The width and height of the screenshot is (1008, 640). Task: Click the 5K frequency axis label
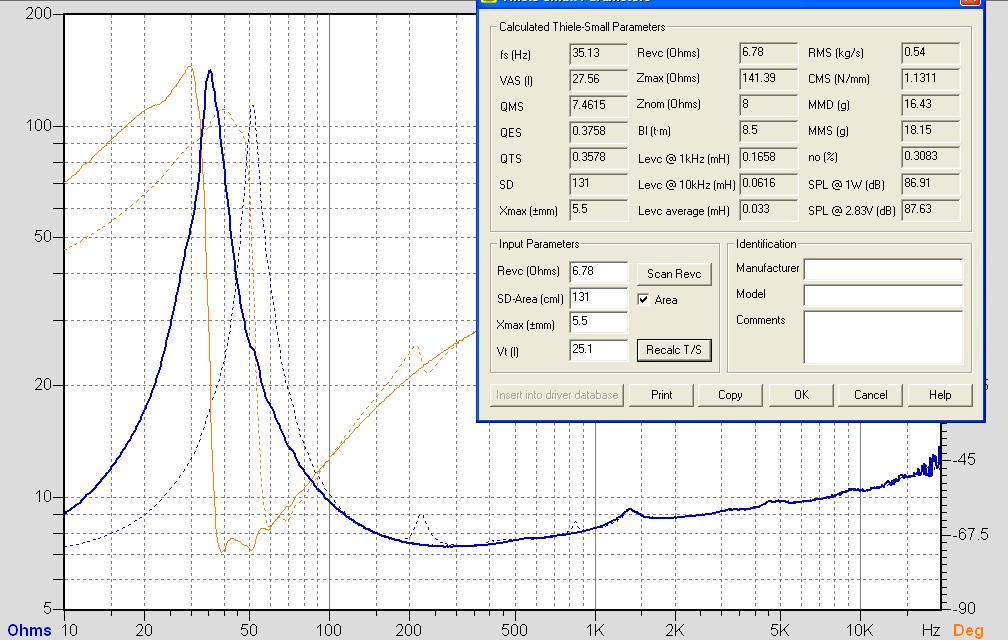(779, 630)
